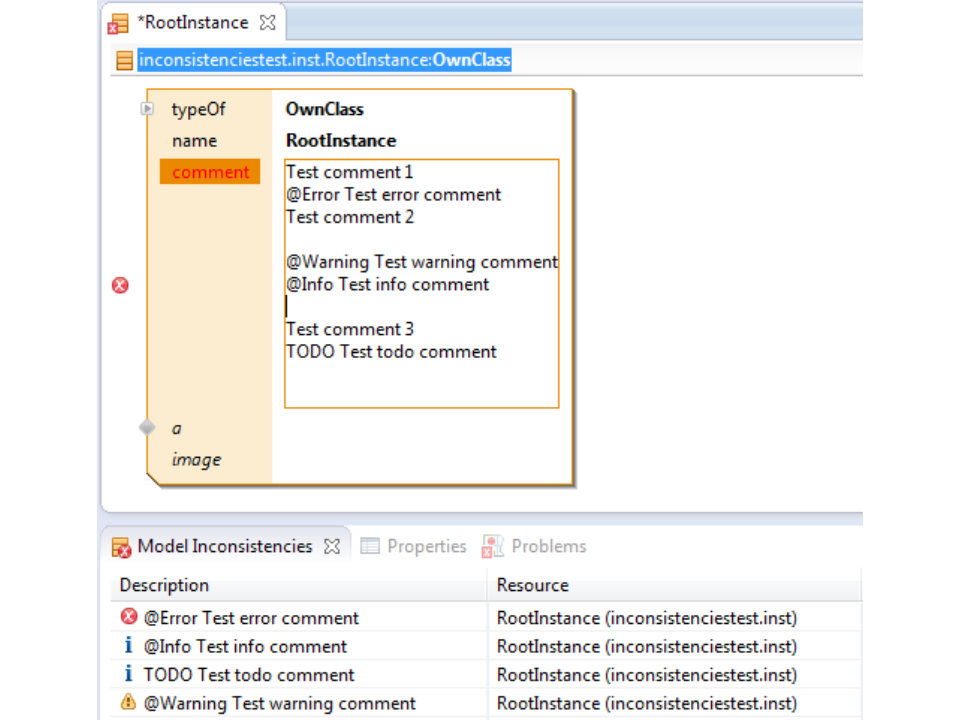Click the diamond marker next to attribute a
This screenshot has width=960, height=720.
(x=147, y=428)
